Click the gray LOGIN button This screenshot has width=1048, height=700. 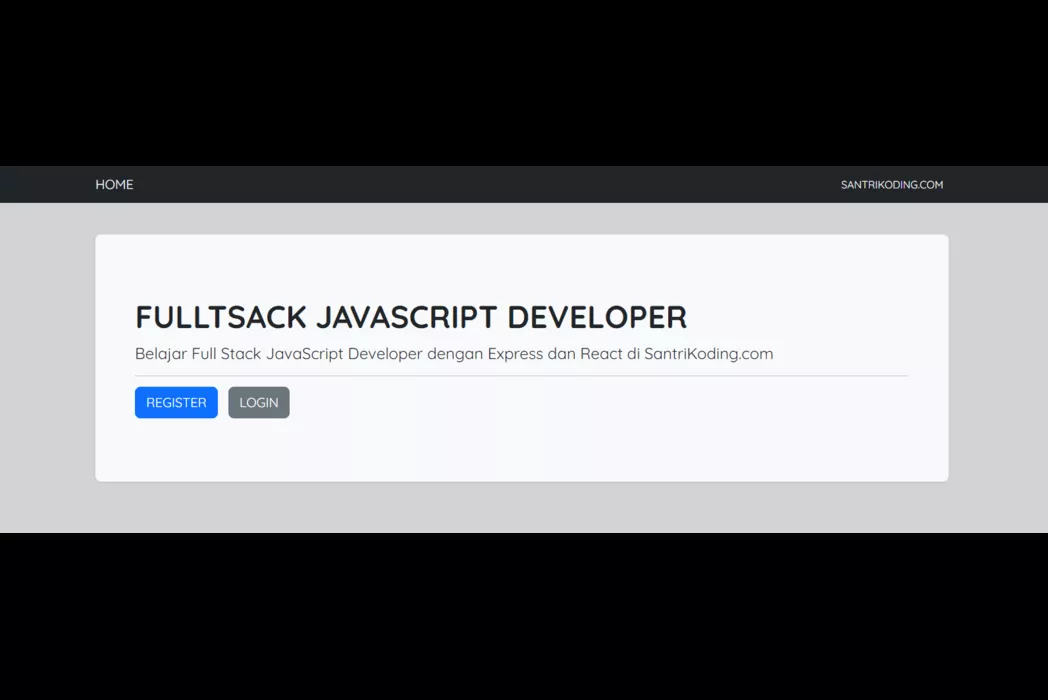(x=259, y=402)
